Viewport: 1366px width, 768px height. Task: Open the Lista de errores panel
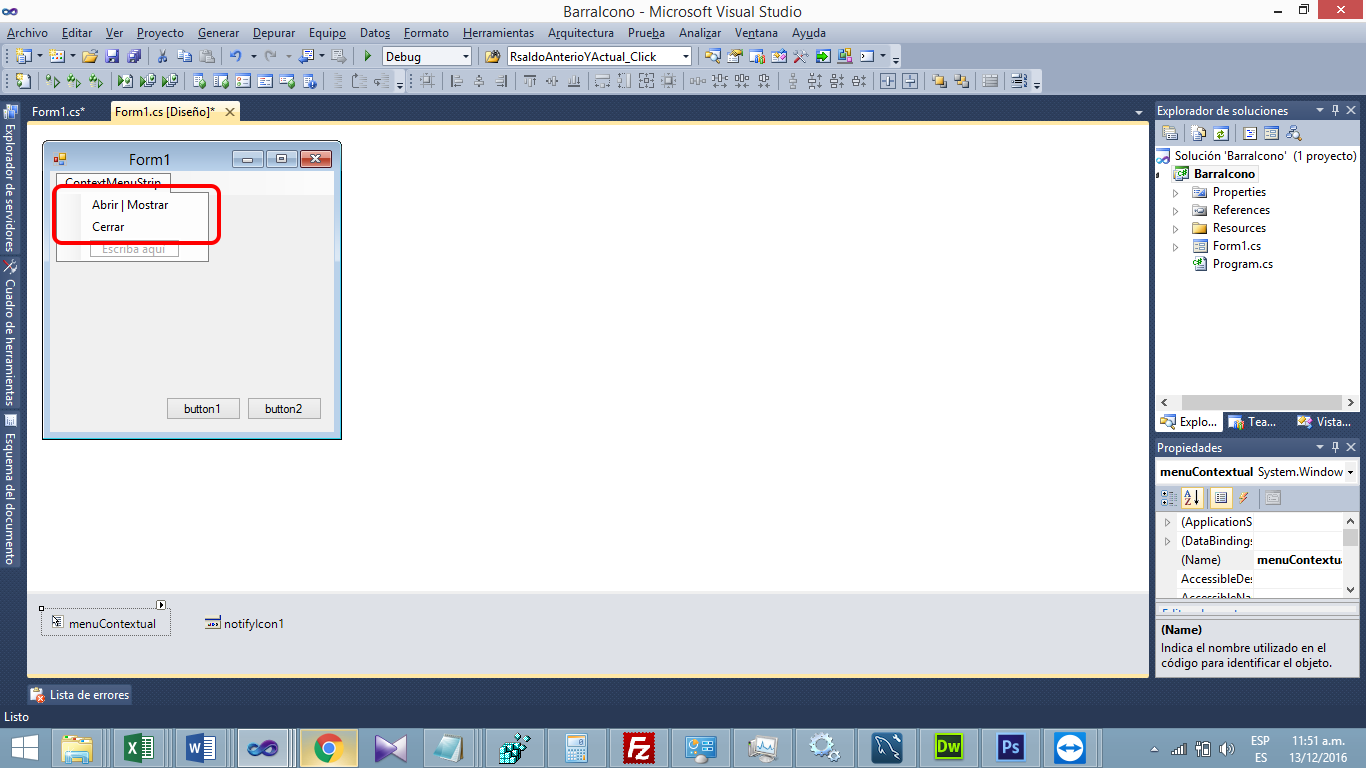(80, 695)
